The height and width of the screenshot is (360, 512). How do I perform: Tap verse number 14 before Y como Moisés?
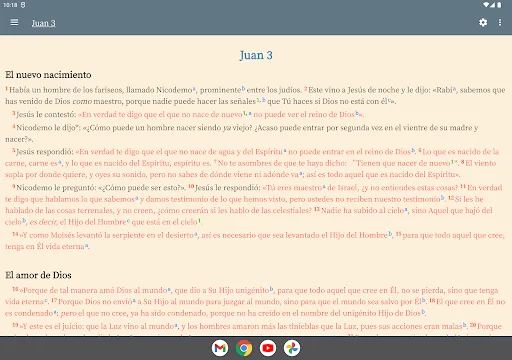point(15,234)
